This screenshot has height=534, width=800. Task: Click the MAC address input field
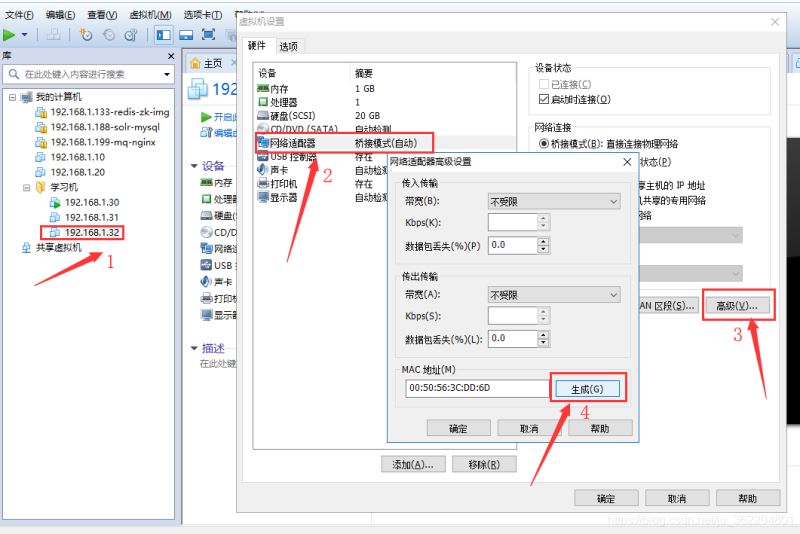click(476, 388)
